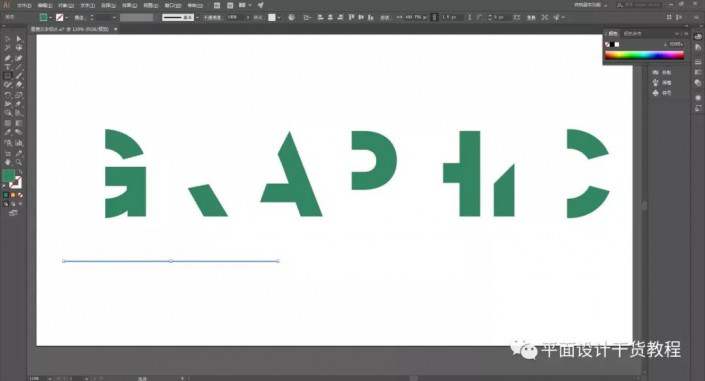
Task: Open the fill color dropdown in control bar
Action: pos(50,18)
